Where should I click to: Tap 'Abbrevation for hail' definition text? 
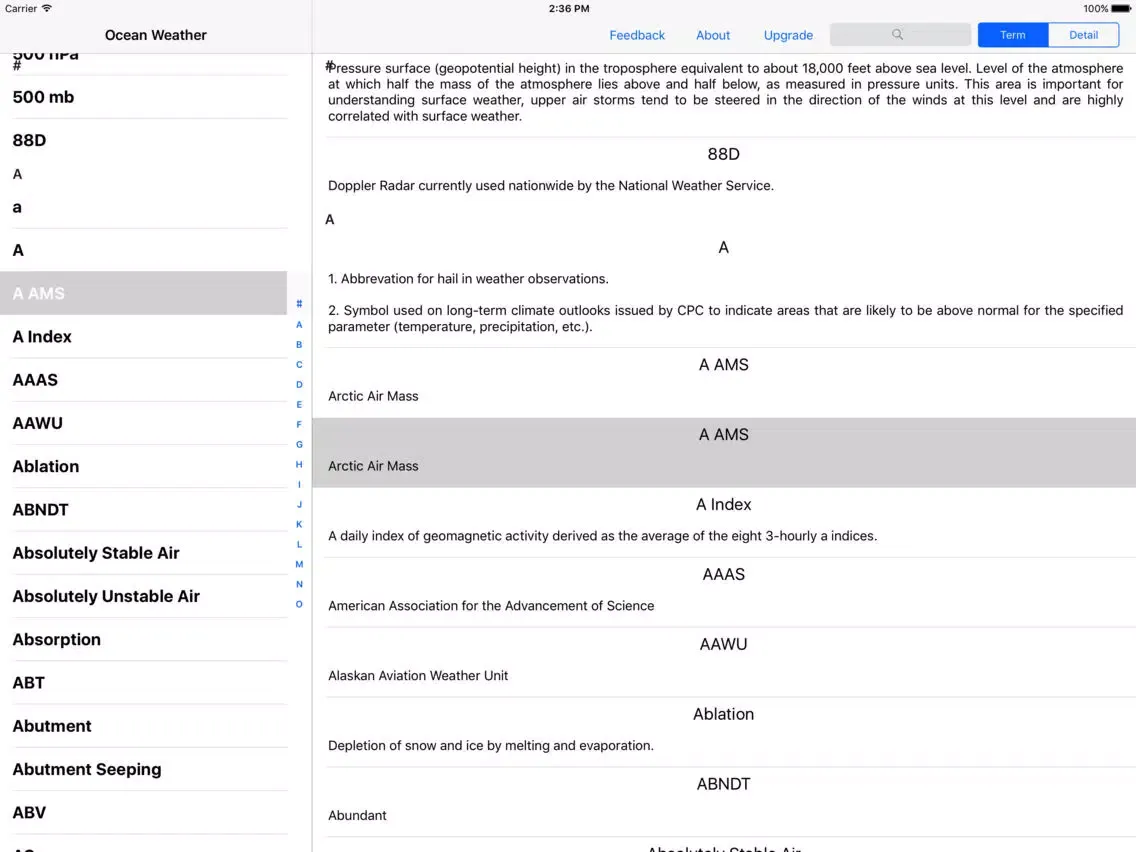(x=468, y=279)
